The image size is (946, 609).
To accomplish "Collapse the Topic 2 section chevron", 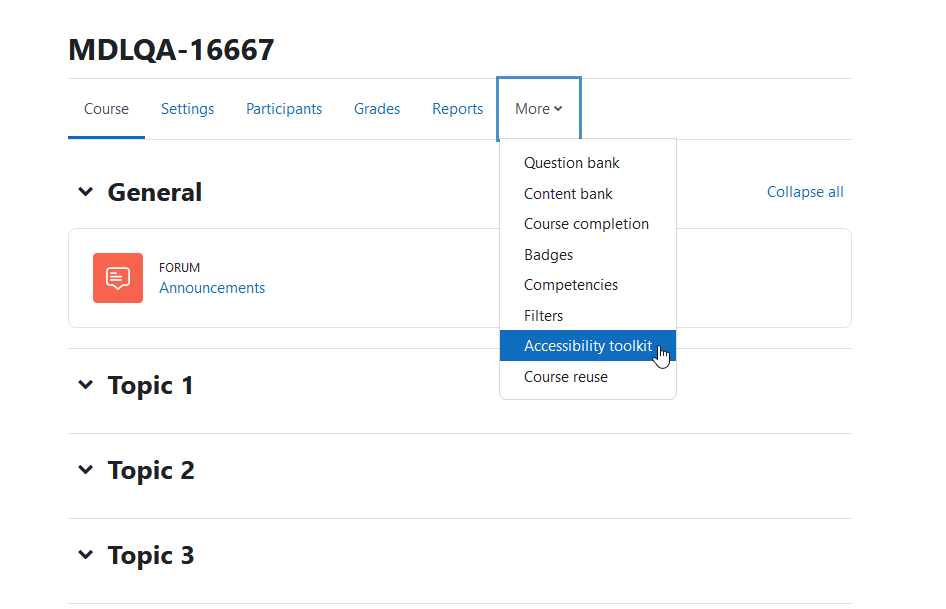I will (86, 470).
